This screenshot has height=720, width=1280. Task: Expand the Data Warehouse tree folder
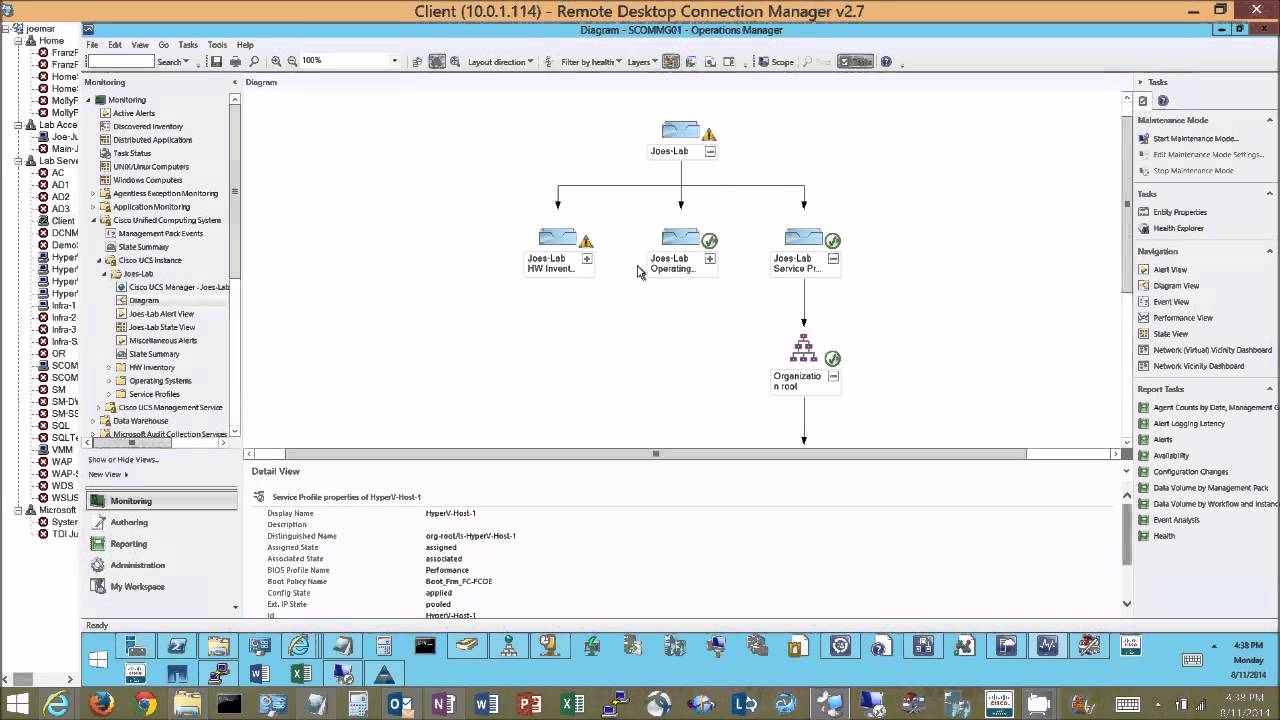pyautogui.click(x=94, y=421)
